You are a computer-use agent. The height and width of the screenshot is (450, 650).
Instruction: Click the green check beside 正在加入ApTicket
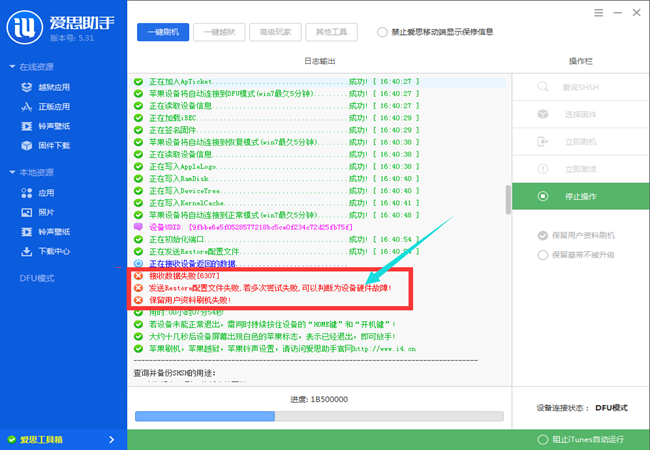[x=138, y=82]
